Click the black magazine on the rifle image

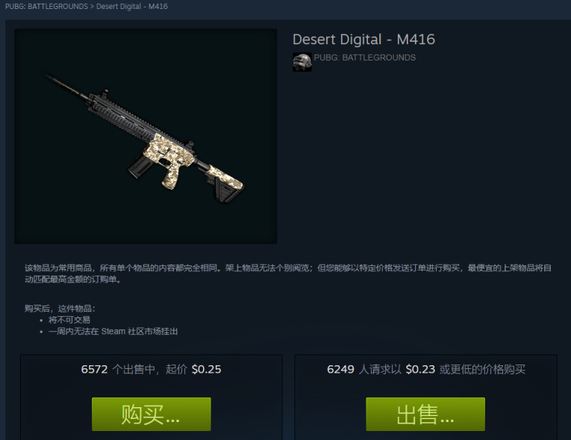point(139,166)
